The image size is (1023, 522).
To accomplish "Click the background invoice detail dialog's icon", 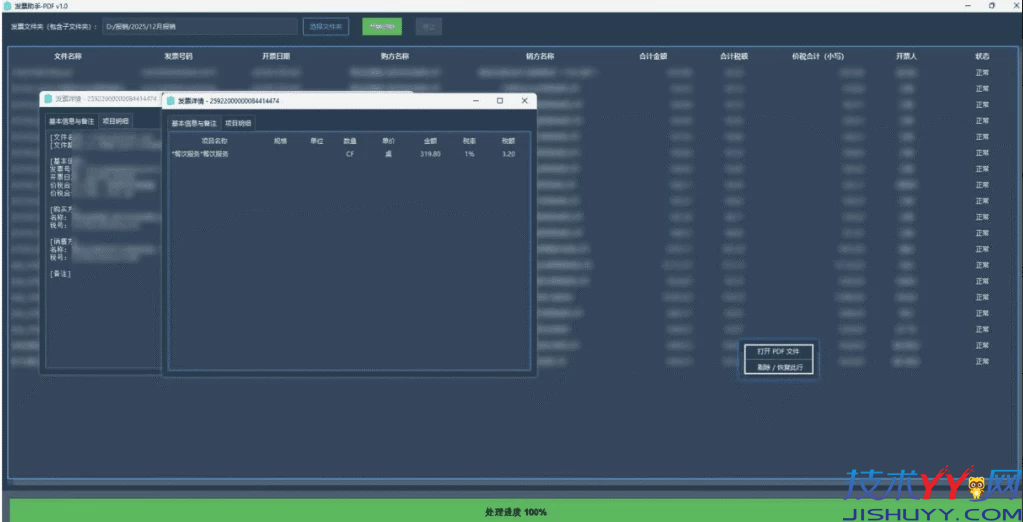I will click(x=47, y=99).
